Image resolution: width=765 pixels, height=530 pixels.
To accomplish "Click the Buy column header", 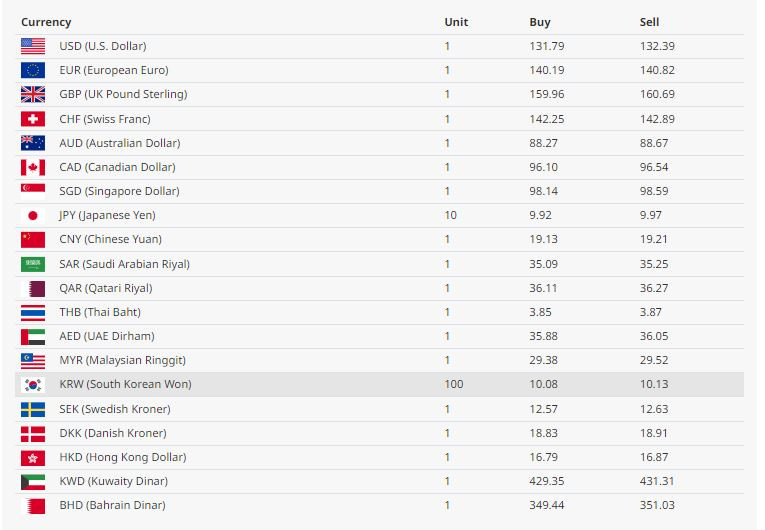I will (x=540, y=22).
